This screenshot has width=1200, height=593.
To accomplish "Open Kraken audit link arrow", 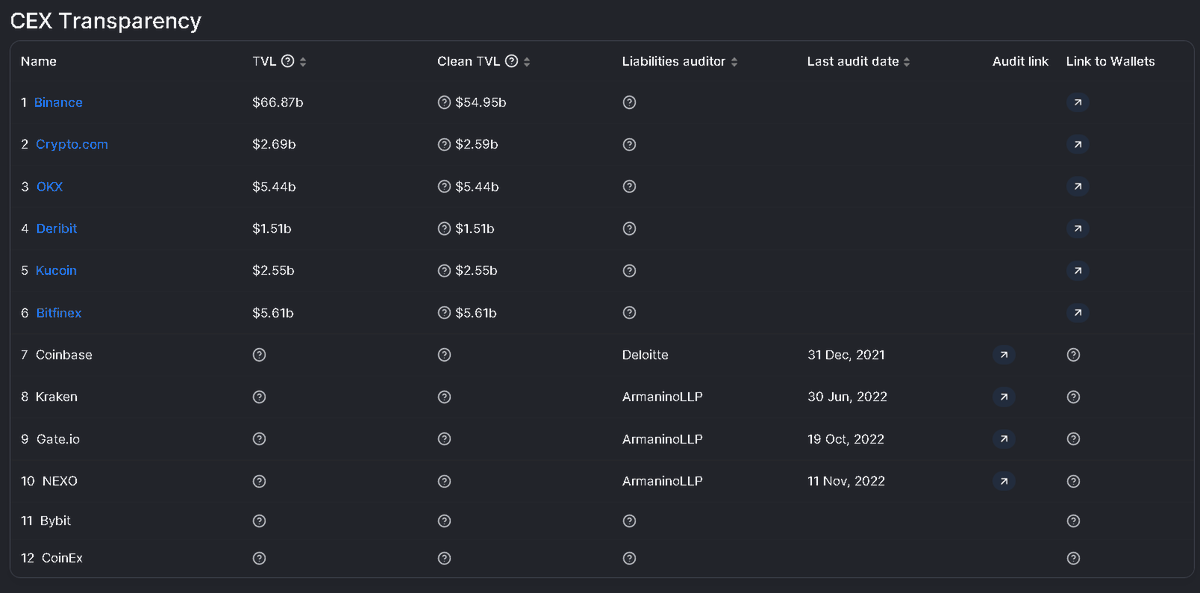I will click(x=1004, y=397).
